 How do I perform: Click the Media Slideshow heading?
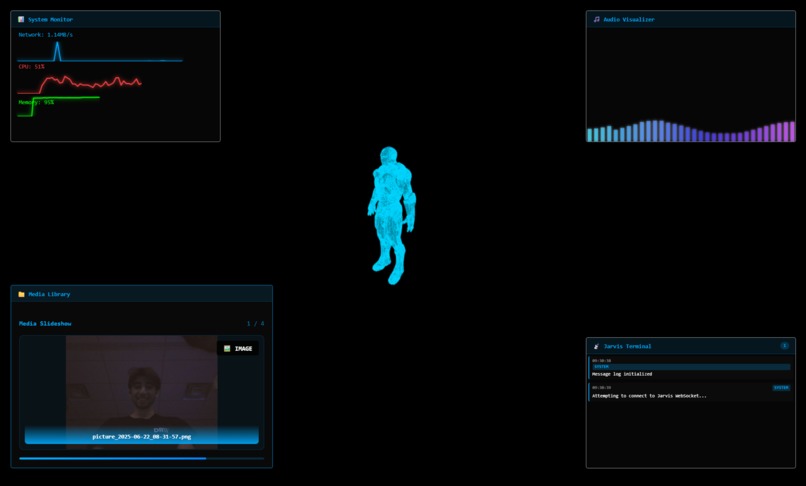pyautogui.click(x=45, y=323)
